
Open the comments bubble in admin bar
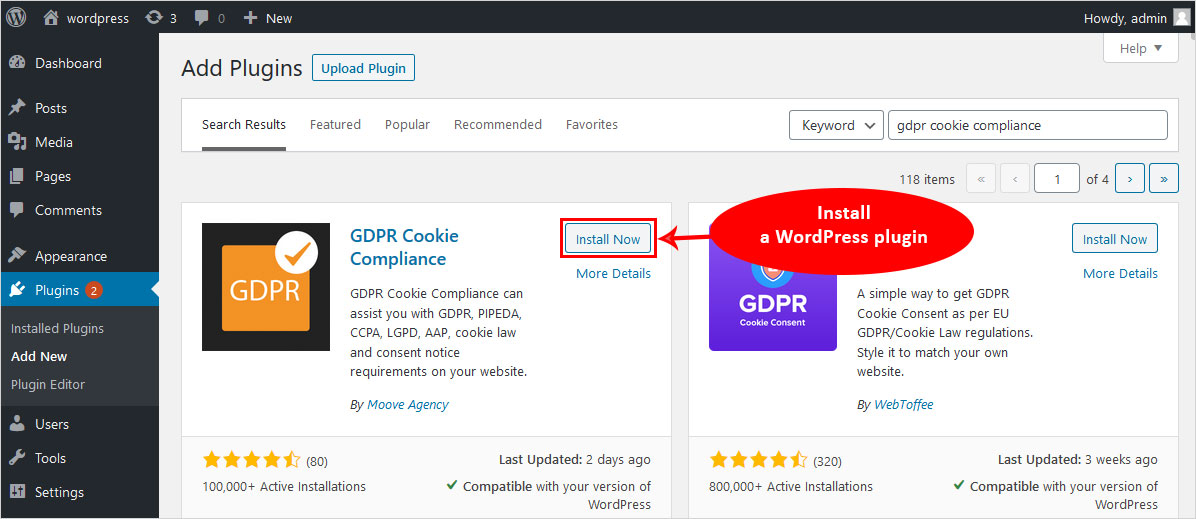tap(203, 18)
